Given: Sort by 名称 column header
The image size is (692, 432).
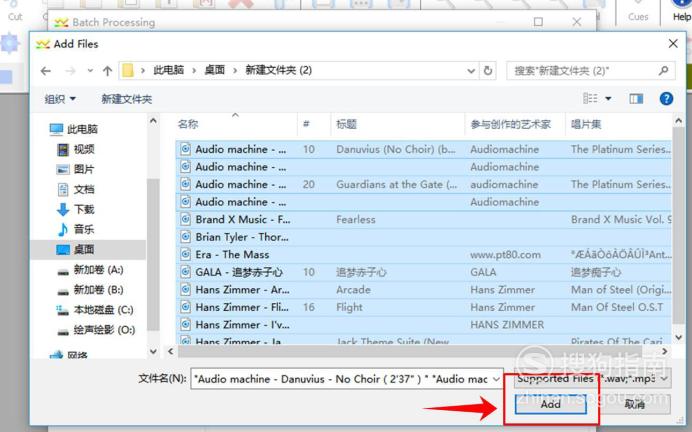Looking at the screenshot, I should pos(237,124).
